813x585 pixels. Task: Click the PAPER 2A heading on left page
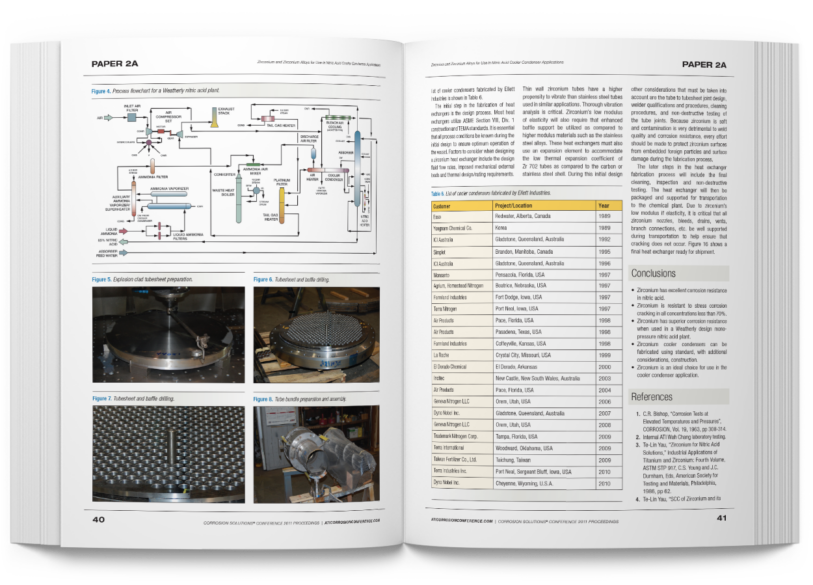click(119, 63)
